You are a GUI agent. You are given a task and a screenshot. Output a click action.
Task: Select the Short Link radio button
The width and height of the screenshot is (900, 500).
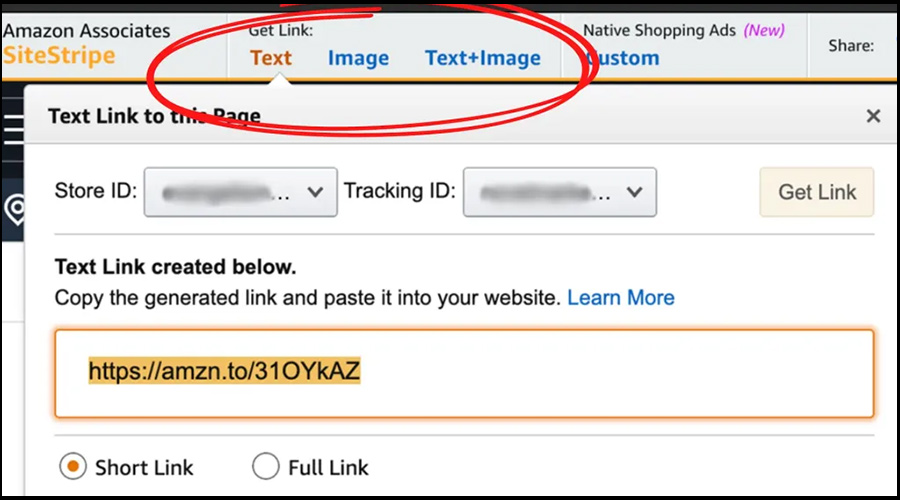72,466
